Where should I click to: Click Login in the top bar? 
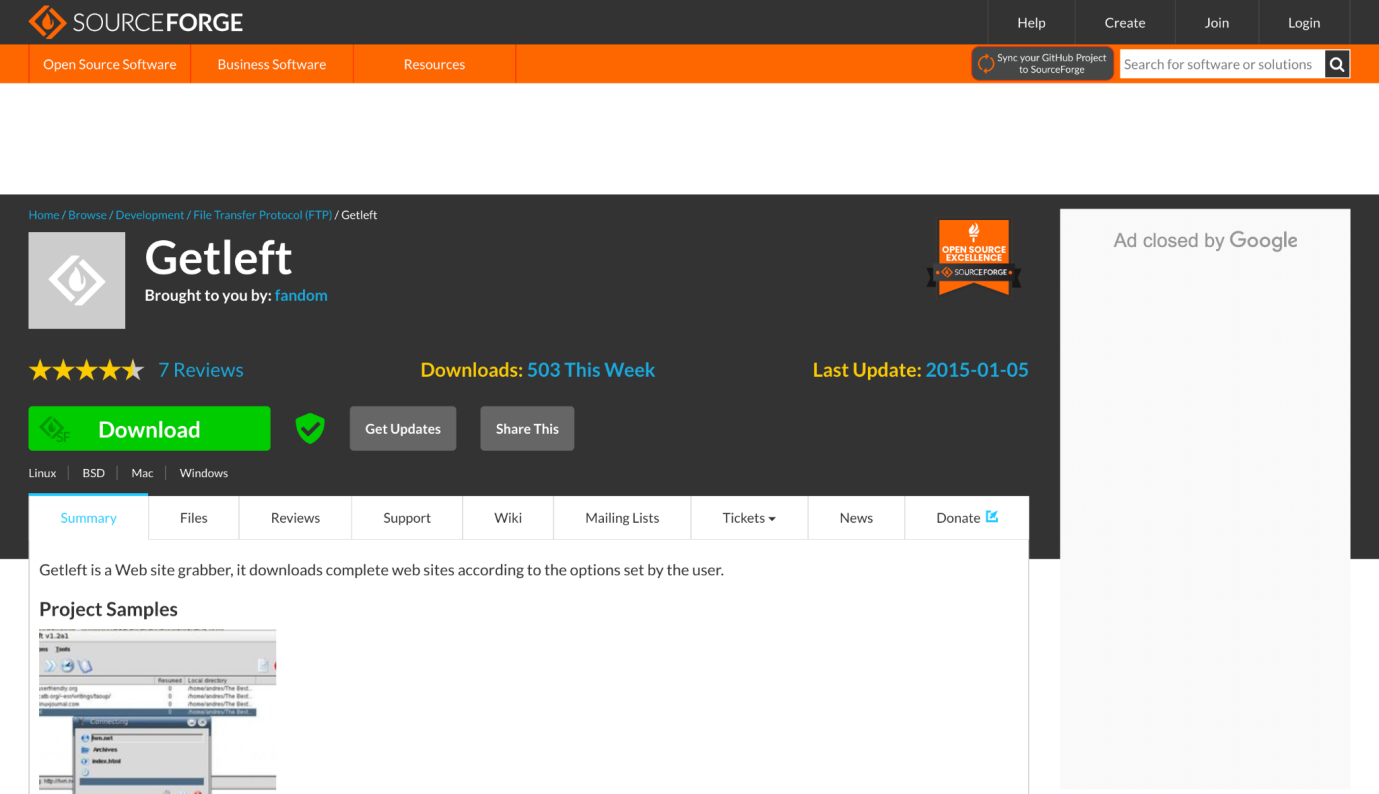pyautogui.click(x=1304, y=22)
